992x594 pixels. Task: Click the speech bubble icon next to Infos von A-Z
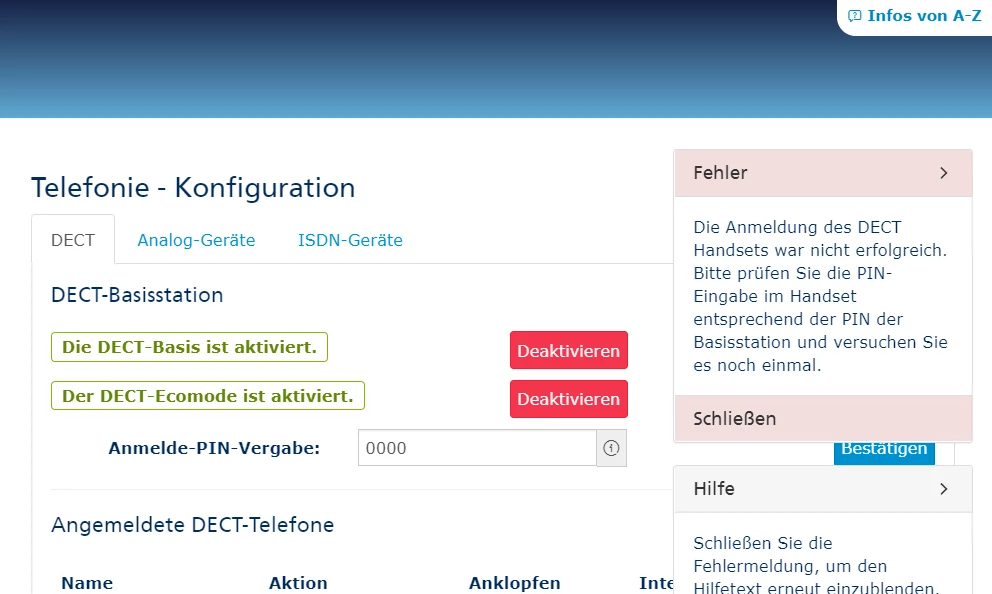(855, 16)
